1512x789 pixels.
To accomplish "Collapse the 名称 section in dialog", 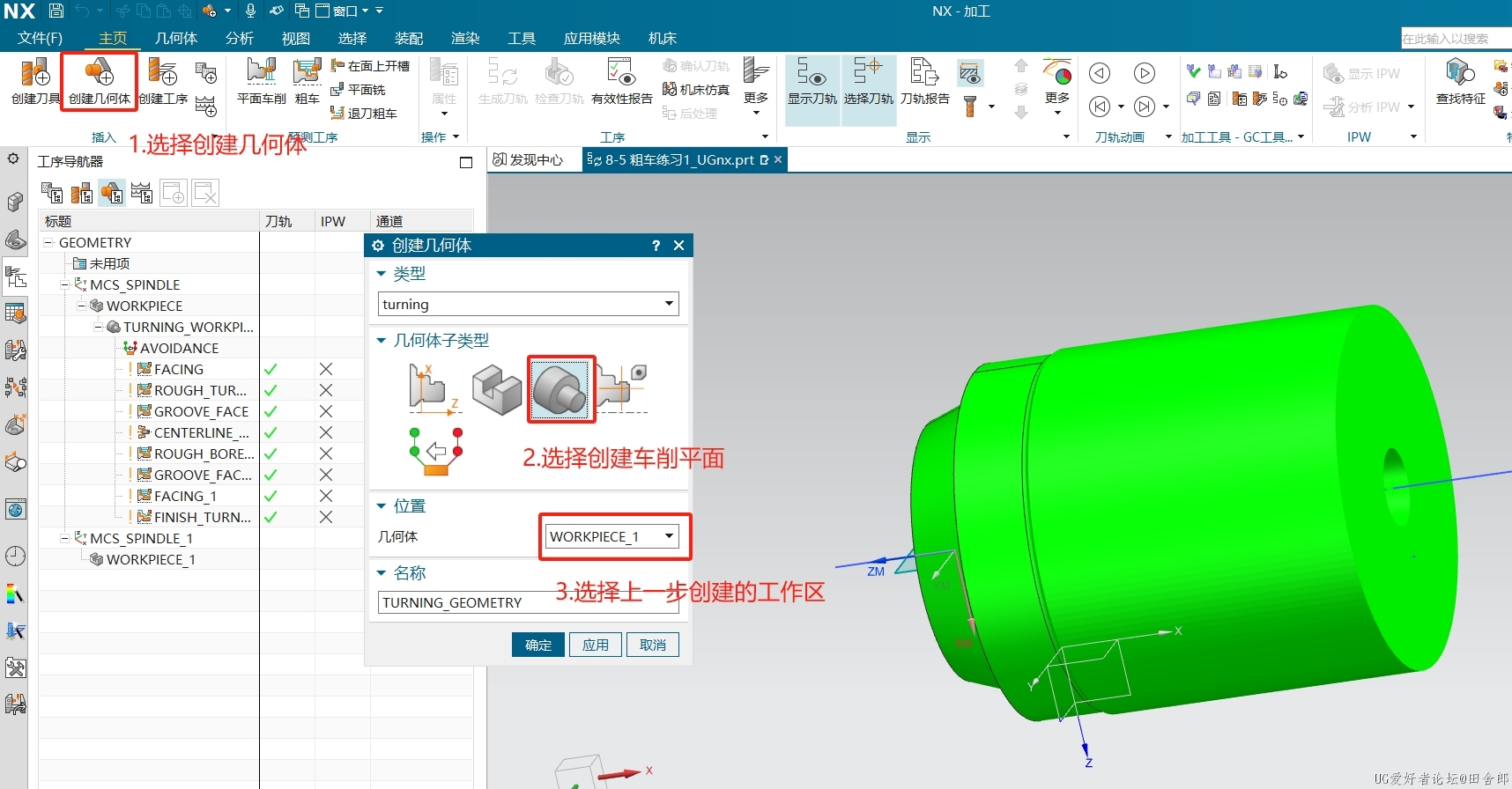I will click(x=382, y=572).
